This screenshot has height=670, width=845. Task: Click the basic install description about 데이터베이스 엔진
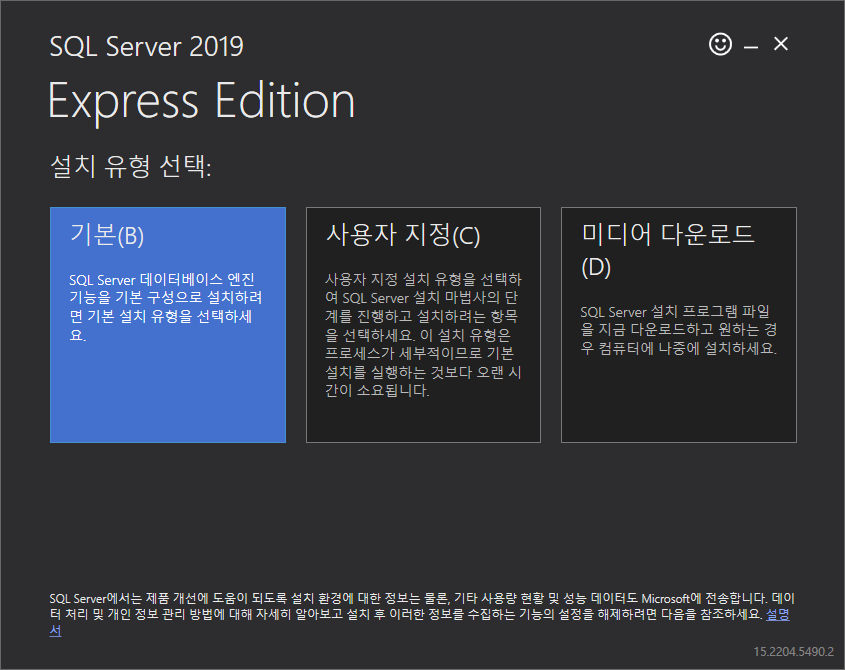pyautogui.click(x=165, y=307)
